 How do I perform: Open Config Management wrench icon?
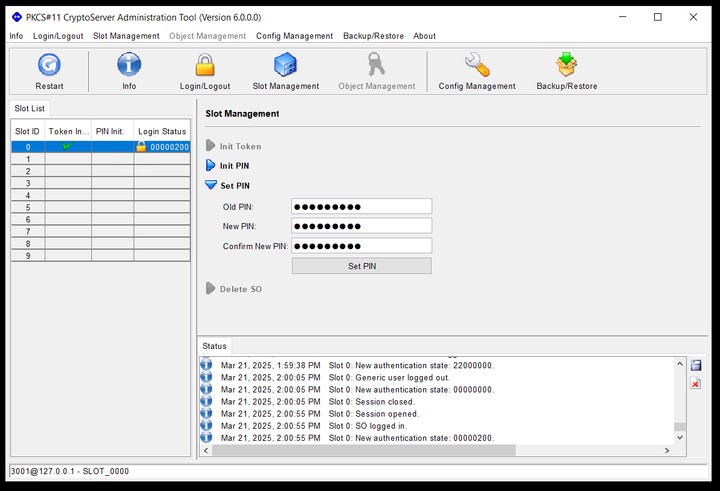477,64
